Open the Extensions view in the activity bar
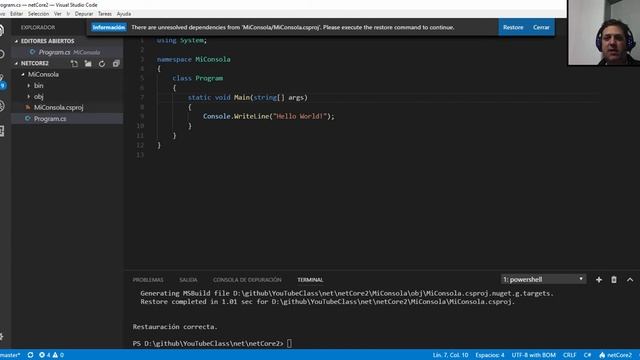The image size is (640, 360). (x=2, y=131)
